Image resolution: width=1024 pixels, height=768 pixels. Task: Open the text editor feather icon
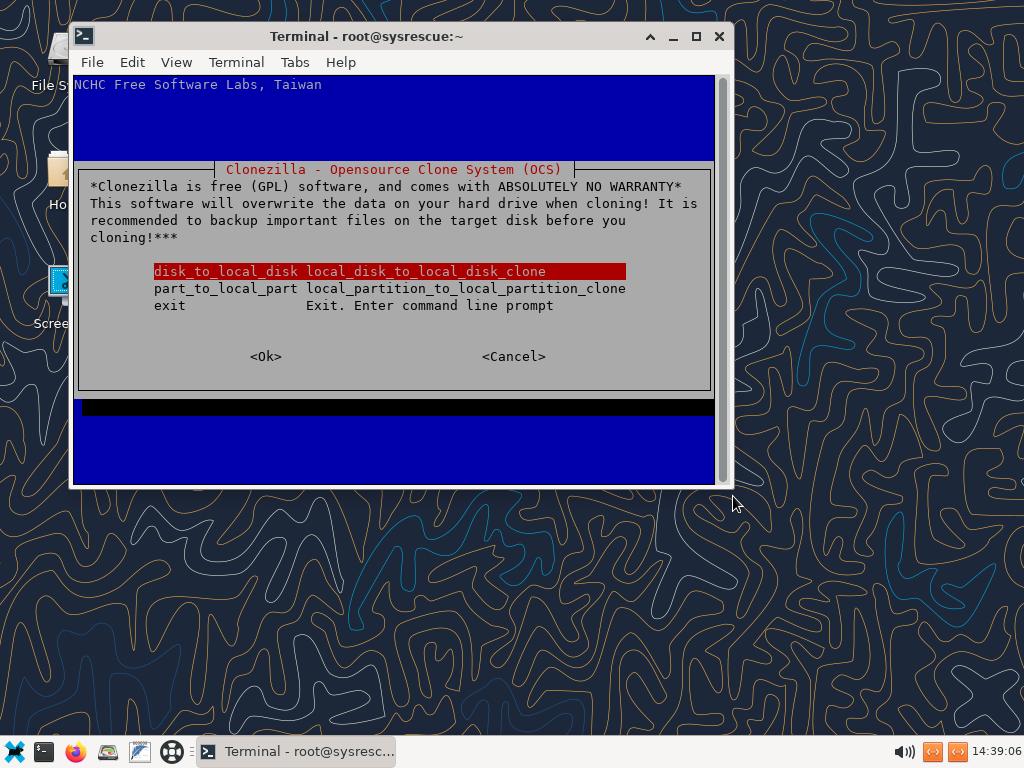[x=140, y=751]
